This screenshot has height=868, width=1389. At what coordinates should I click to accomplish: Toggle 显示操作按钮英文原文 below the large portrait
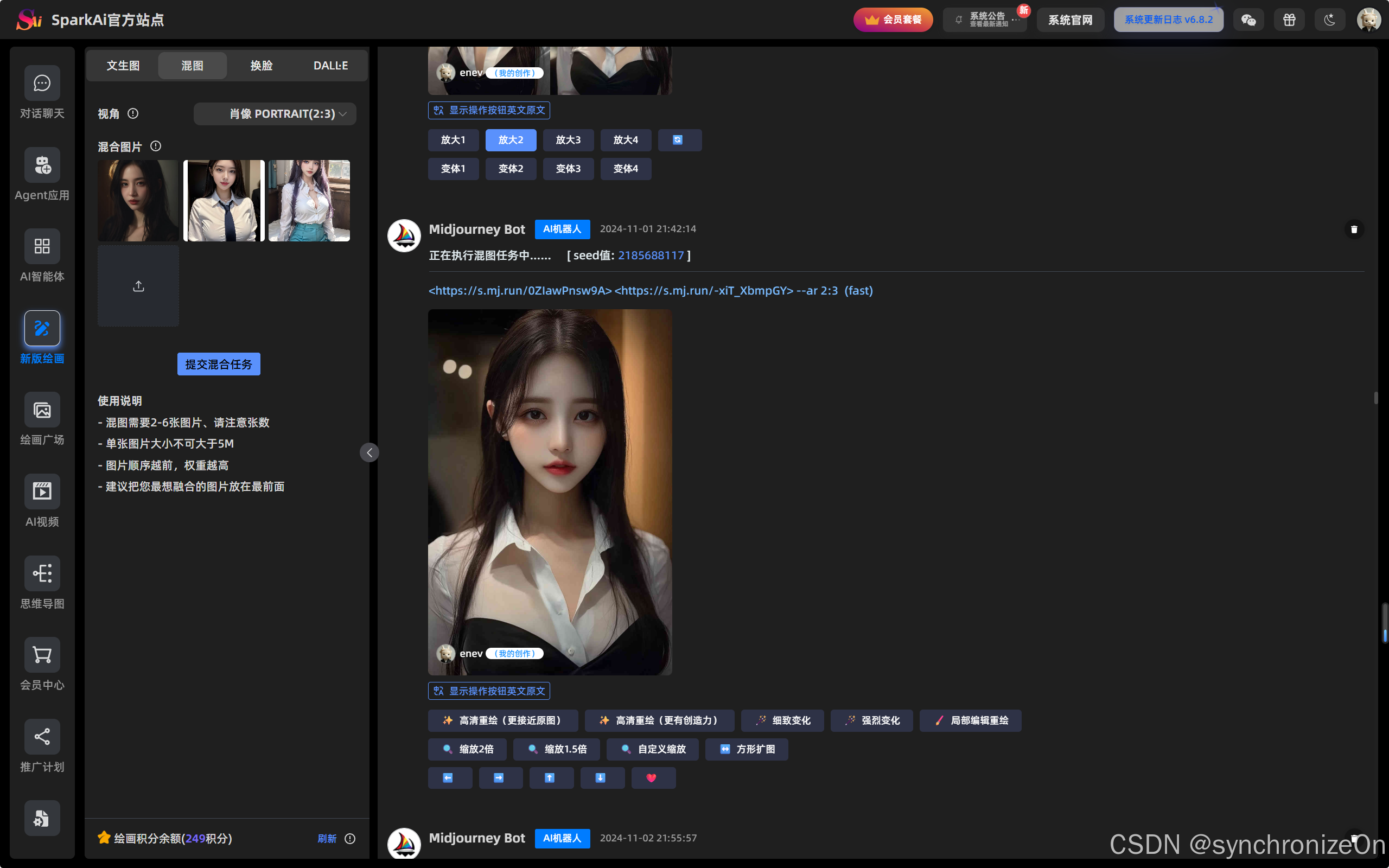(x=489, y=691)
